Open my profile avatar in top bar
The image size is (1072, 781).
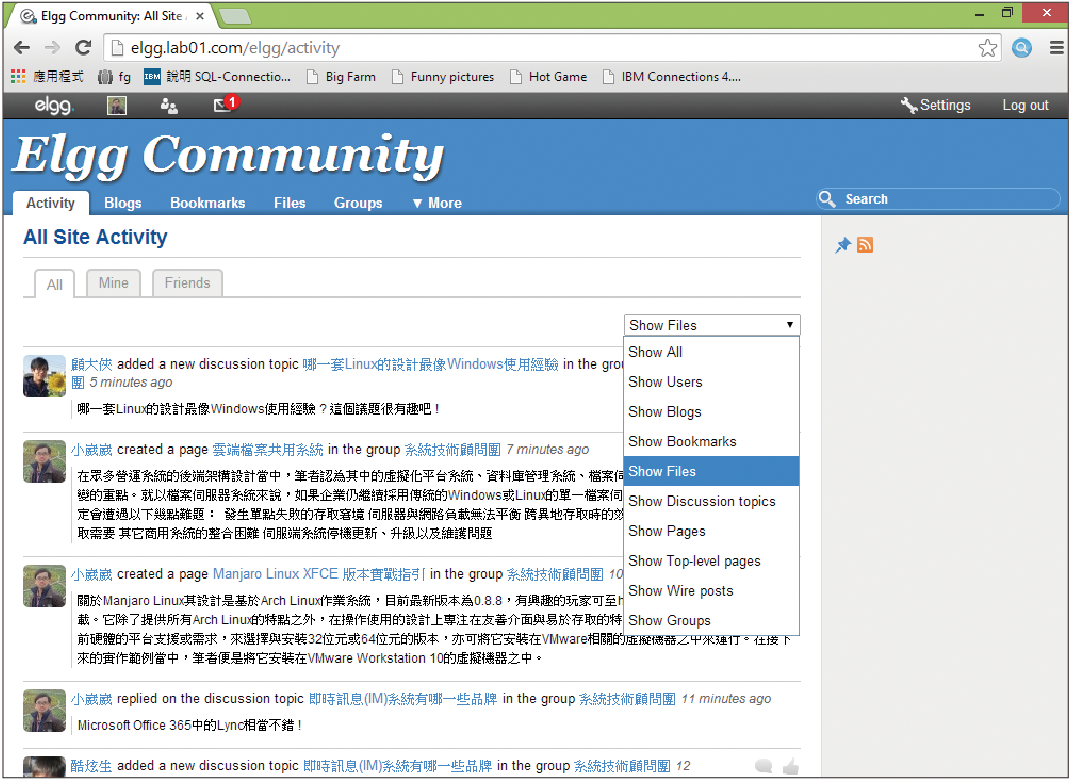click(x=117, y=105)
